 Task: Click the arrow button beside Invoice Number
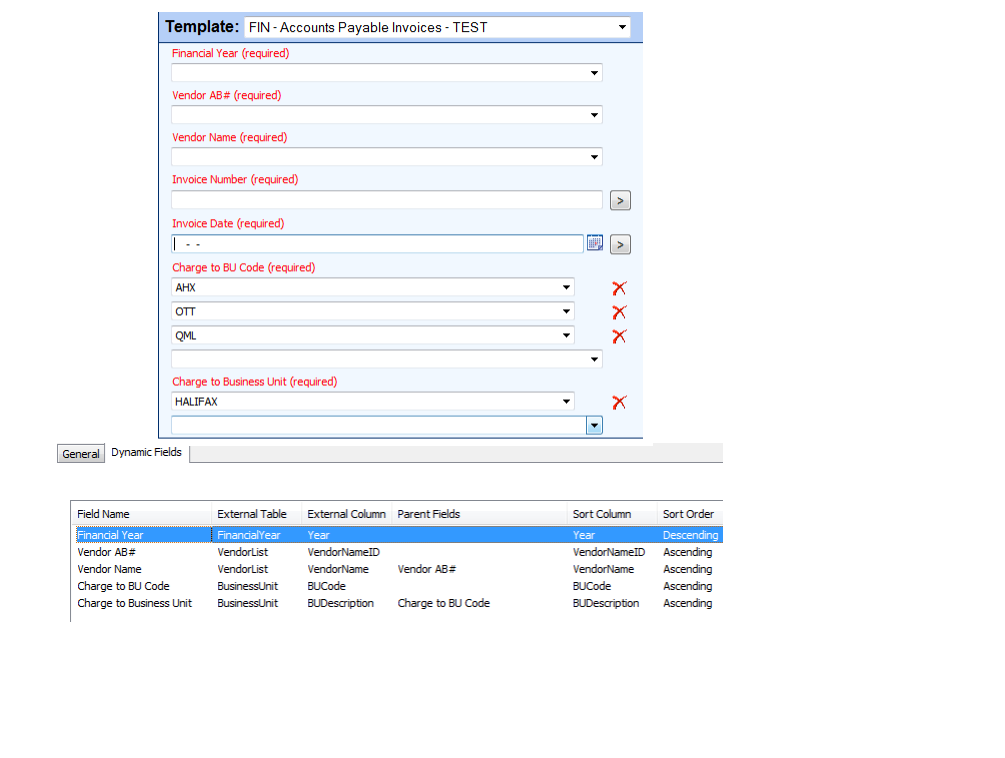coord(620,201)
